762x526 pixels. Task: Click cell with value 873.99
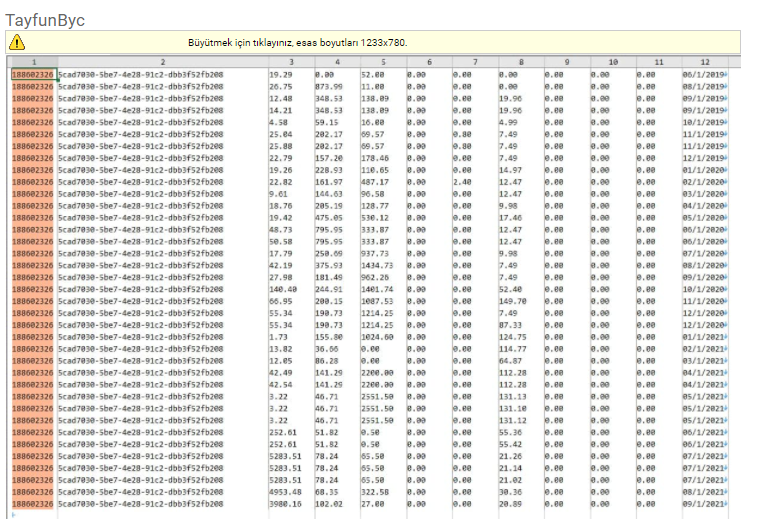pos(329,87)
